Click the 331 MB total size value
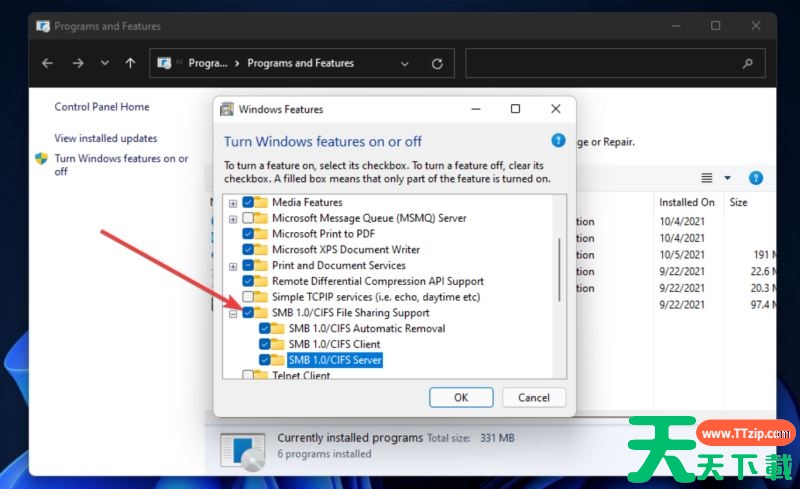800x489 pixels. coord(497,438)
